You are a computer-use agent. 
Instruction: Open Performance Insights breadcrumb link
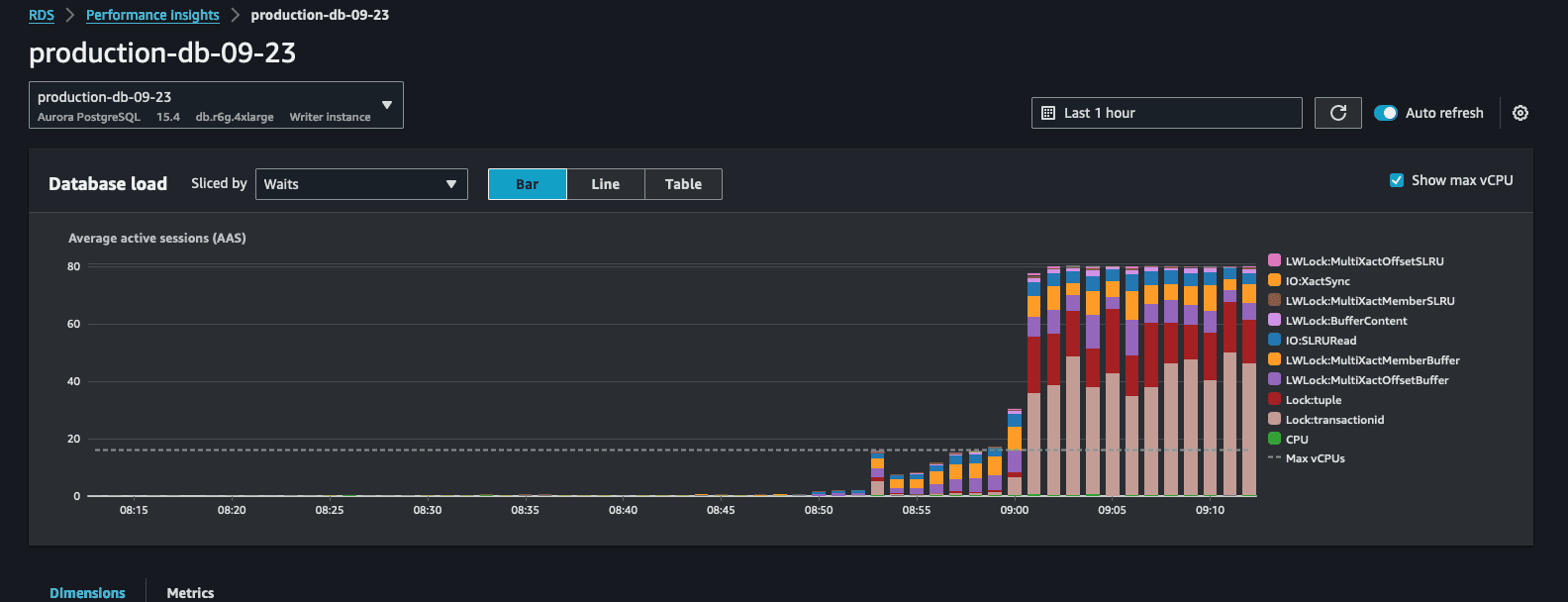coord(152,15)
